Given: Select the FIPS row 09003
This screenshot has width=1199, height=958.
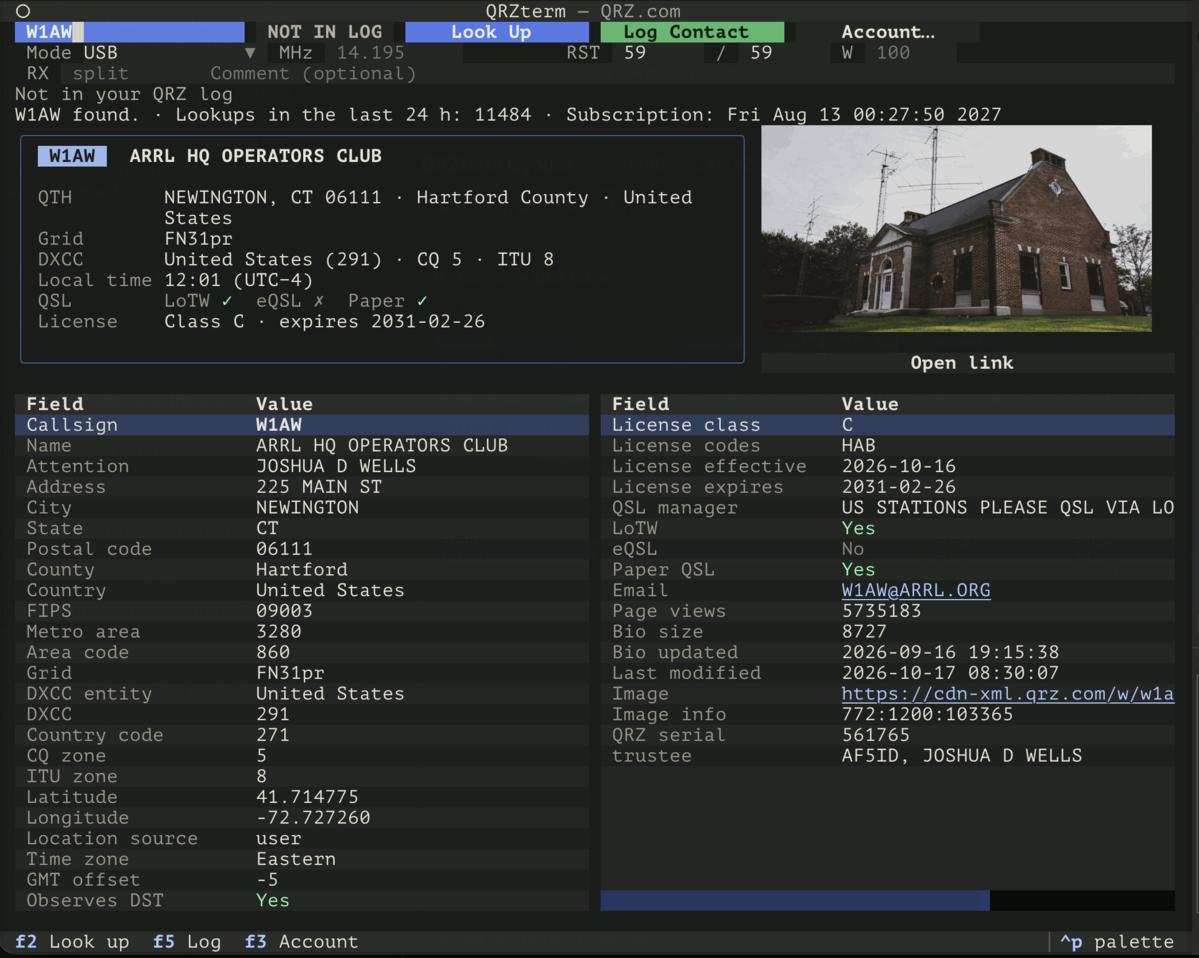Looking at the screenshot, I should [x=302, y=610].
